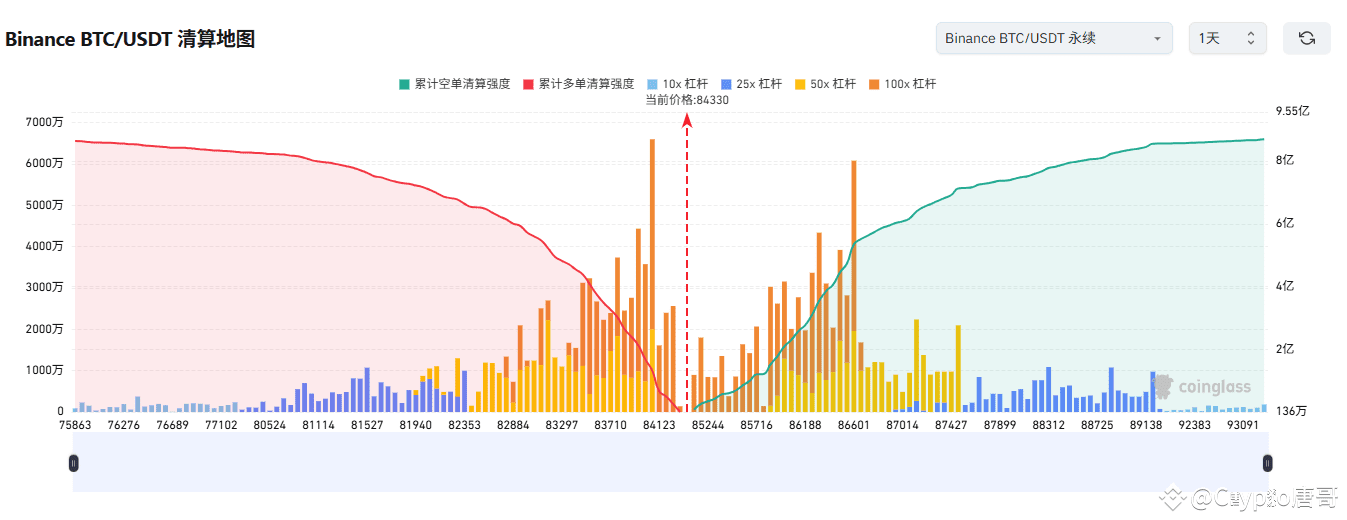Open the Binance BTC/USDT 永续 dropdown
1347x520 pixels.
coord(1054,38)
